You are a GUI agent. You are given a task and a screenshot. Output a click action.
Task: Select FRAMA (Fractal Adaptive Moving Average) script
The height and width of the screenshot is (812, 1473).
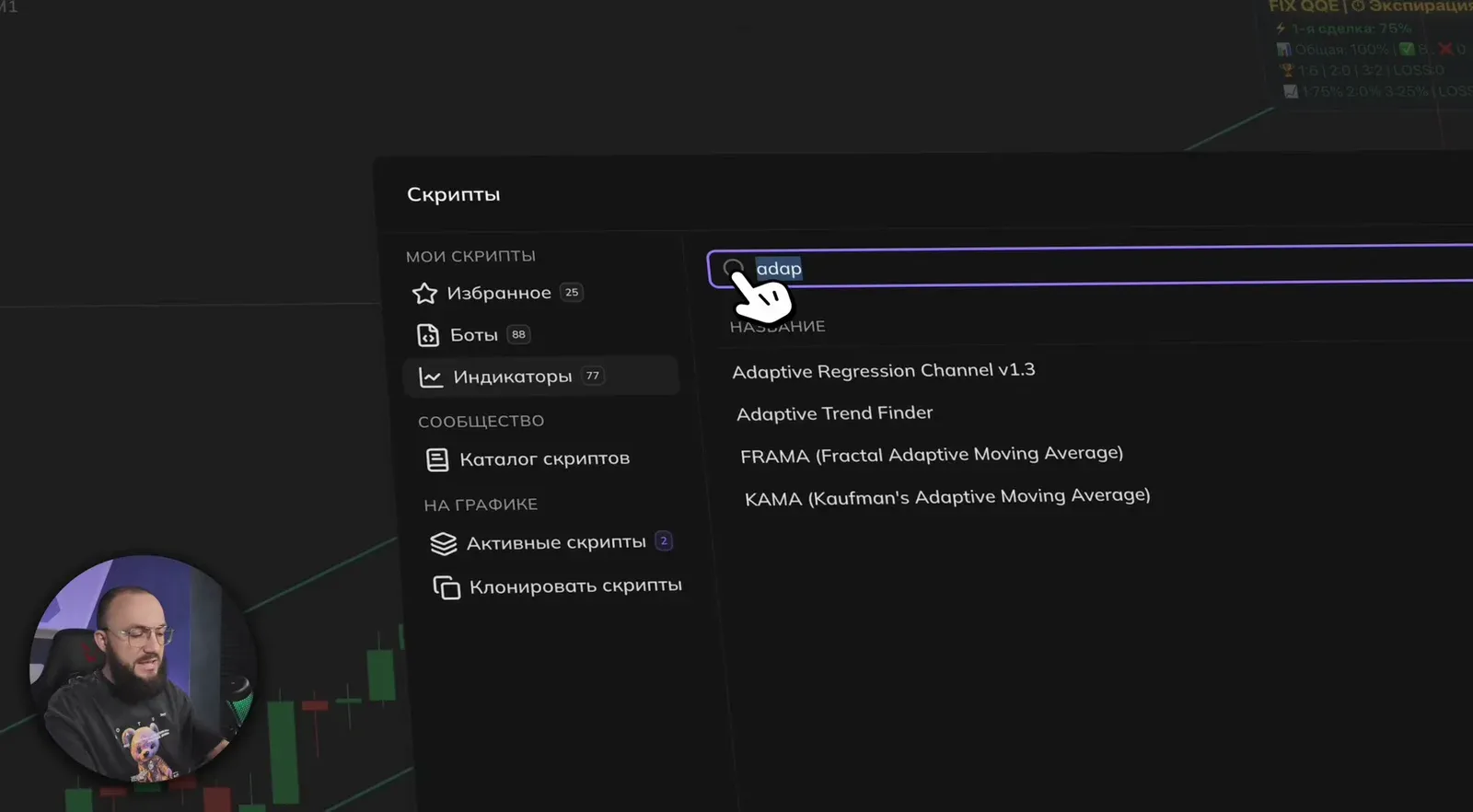point(932,455)
